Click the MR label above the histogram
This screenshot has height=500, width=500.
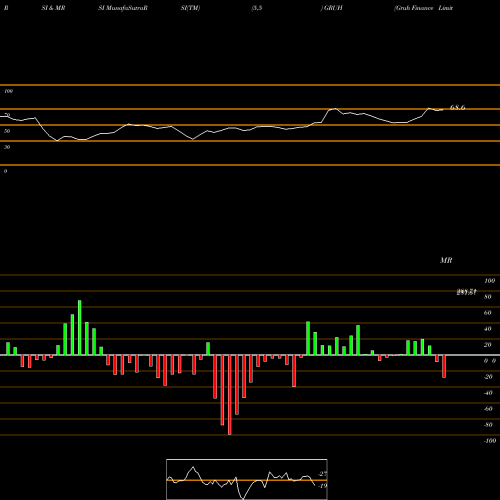point(446,260)
